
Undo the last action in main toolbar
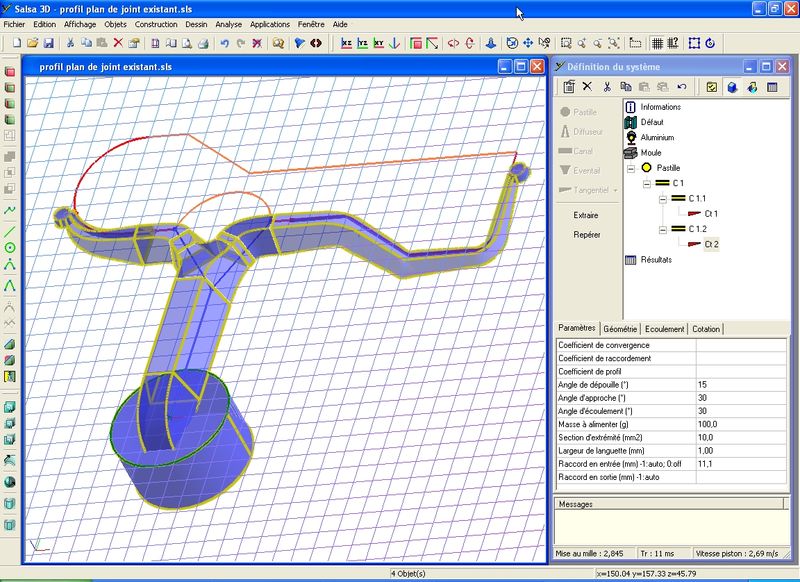[225, 43]
